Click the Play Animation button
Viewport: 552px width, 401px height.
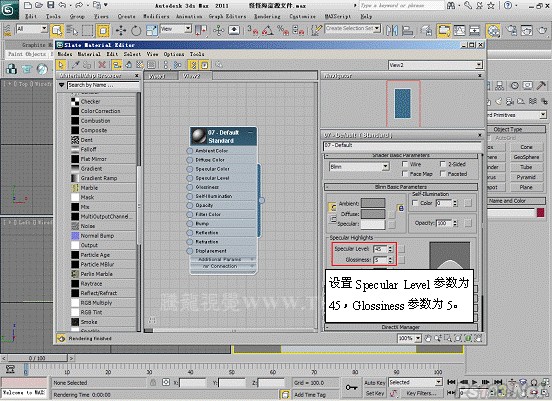(474, 382)
